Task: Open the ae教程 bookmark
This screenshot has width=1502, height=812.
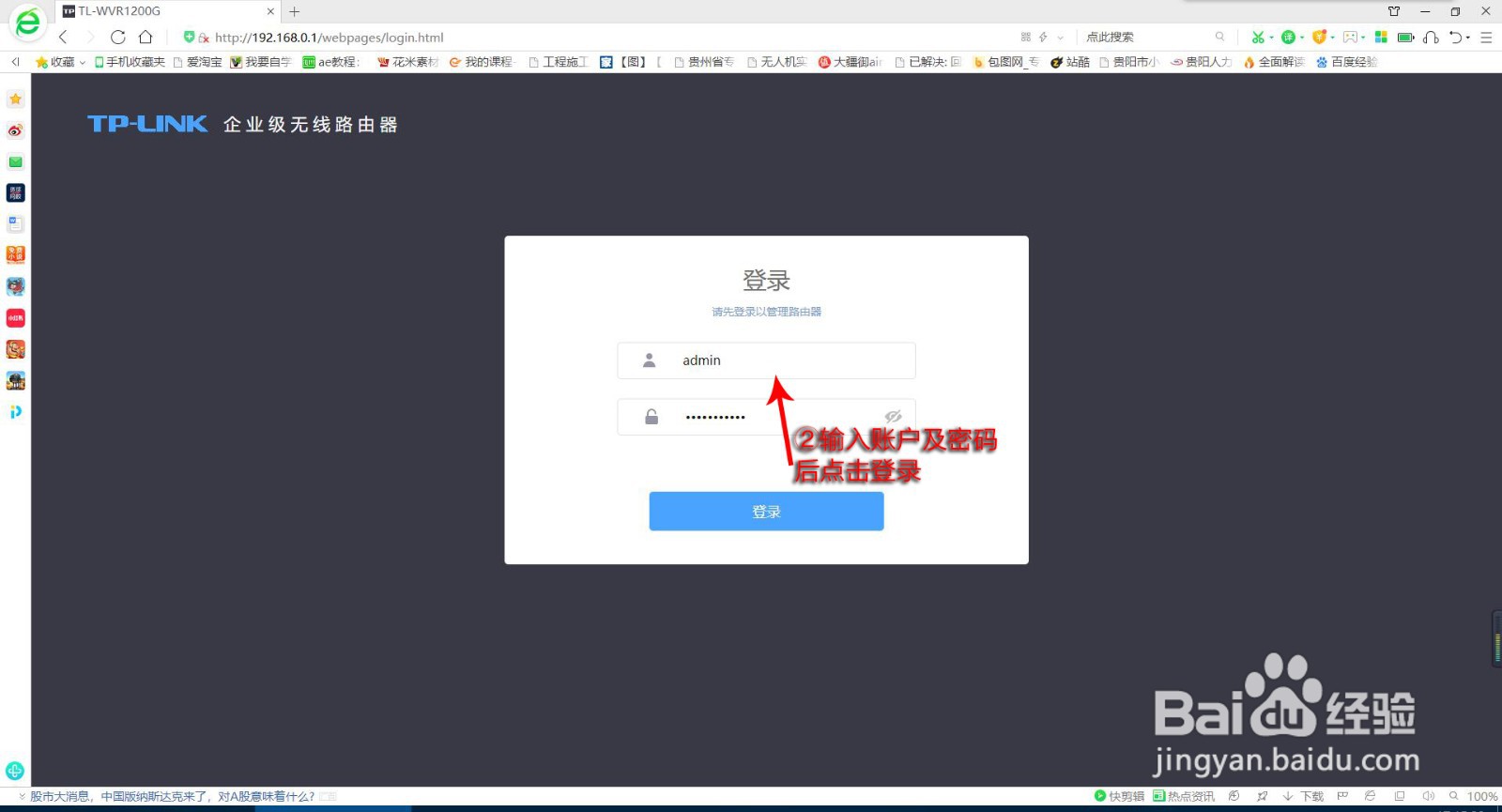Action: 330,62
